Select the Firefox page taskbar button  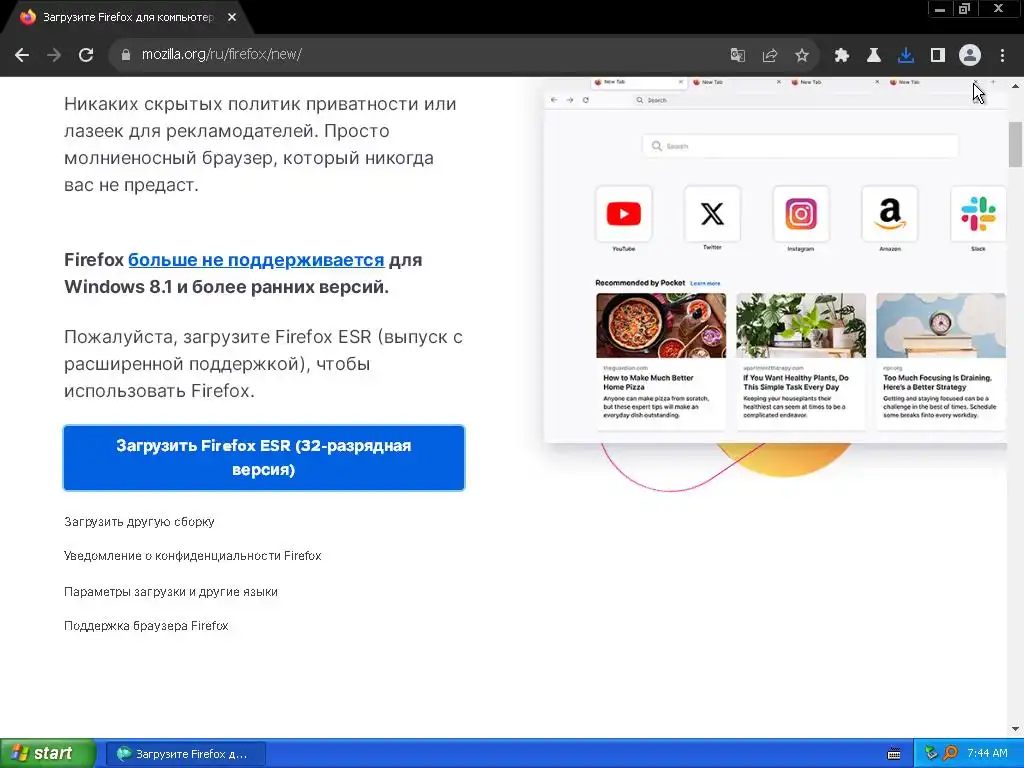click(x=185, y=754)
